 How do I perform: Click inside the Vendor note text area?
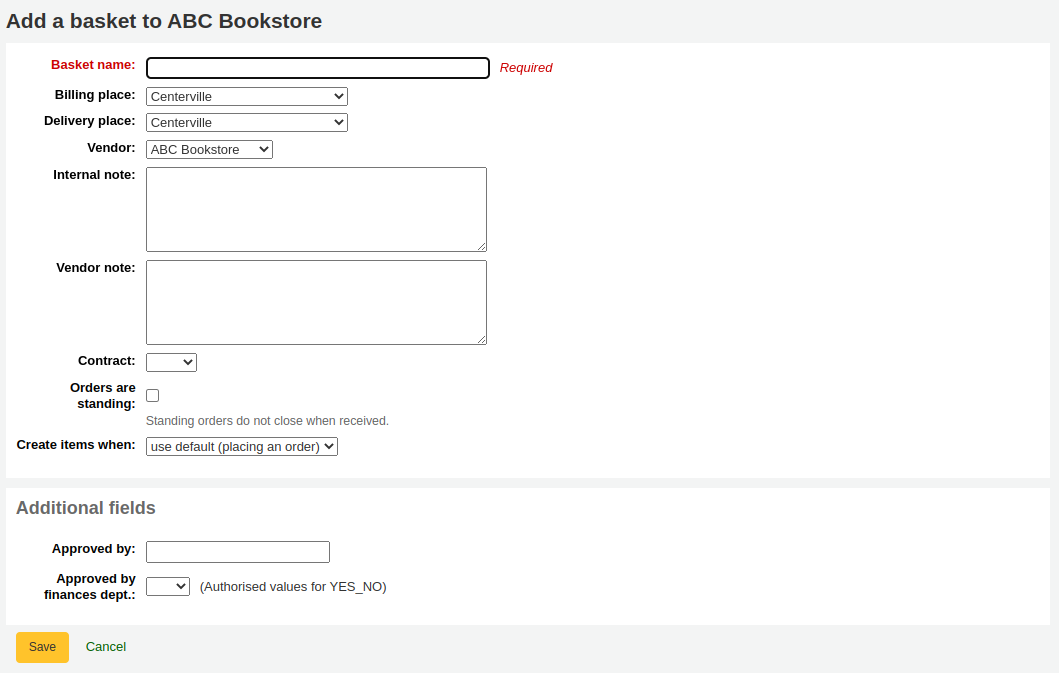tap(315, 301)
